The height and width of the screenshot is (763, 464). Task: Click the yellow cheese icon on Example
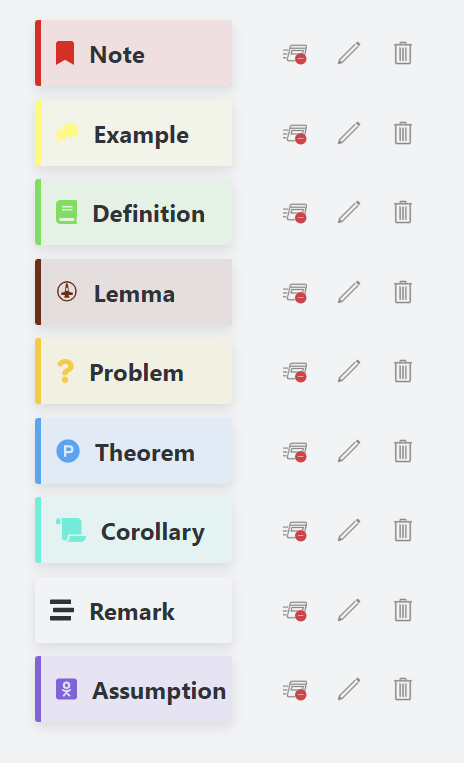67,132
